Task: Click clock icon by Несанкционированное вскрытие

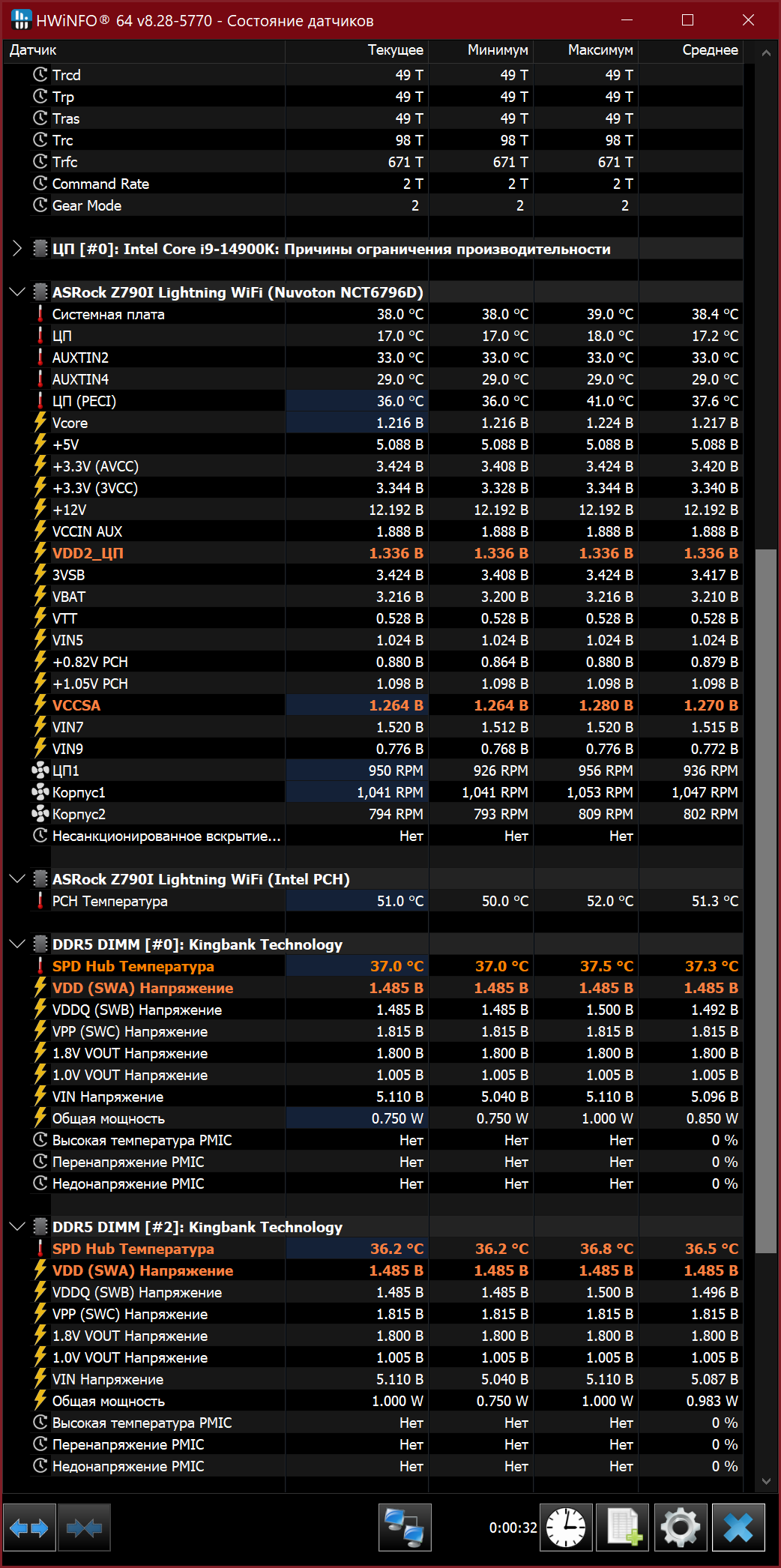Action: click(40, 835)
